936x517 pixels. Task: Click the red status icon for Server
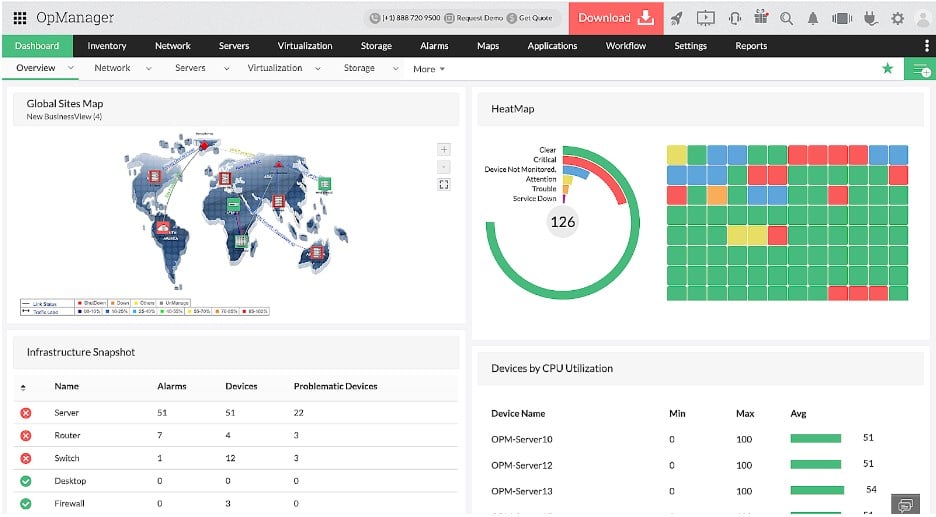point(26,413)
